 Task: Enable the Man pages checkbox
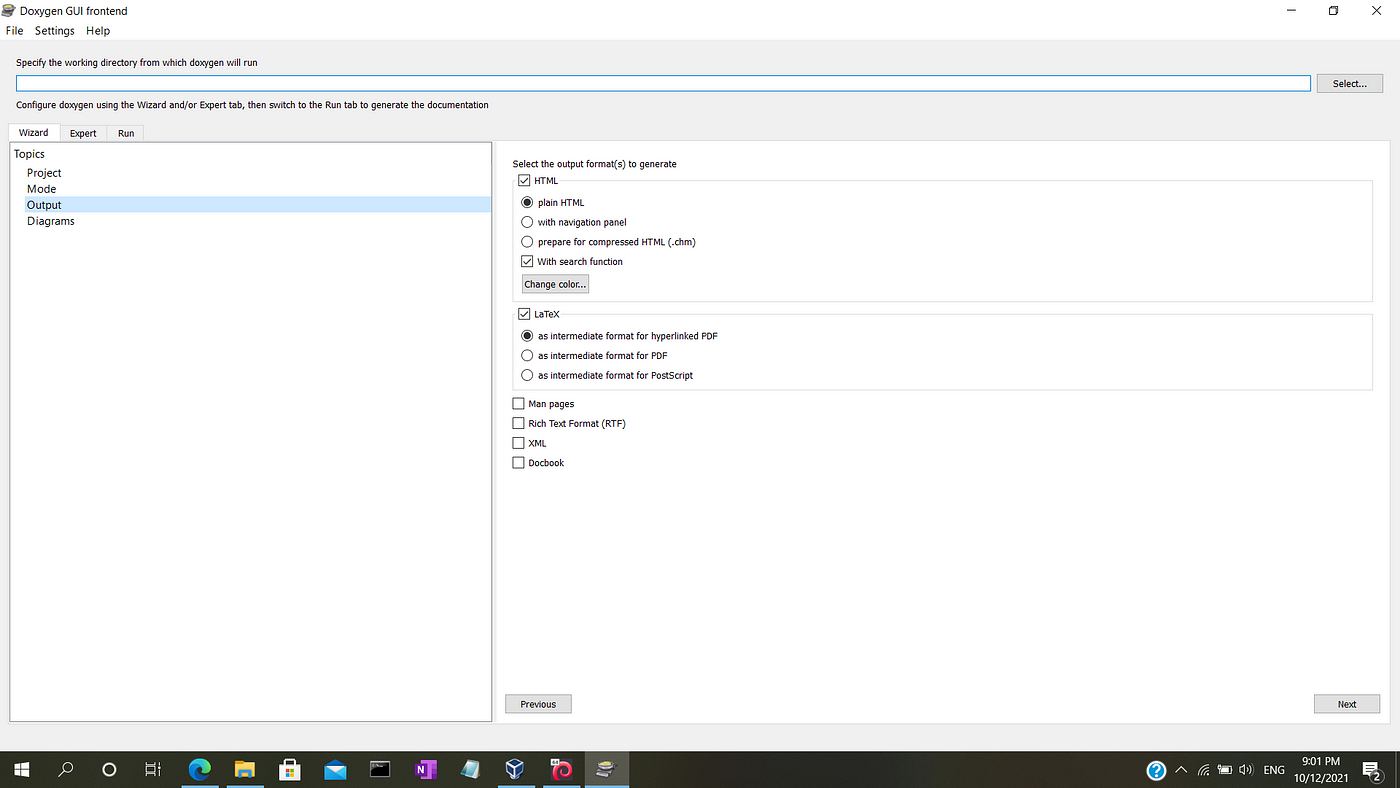[518, 404]
